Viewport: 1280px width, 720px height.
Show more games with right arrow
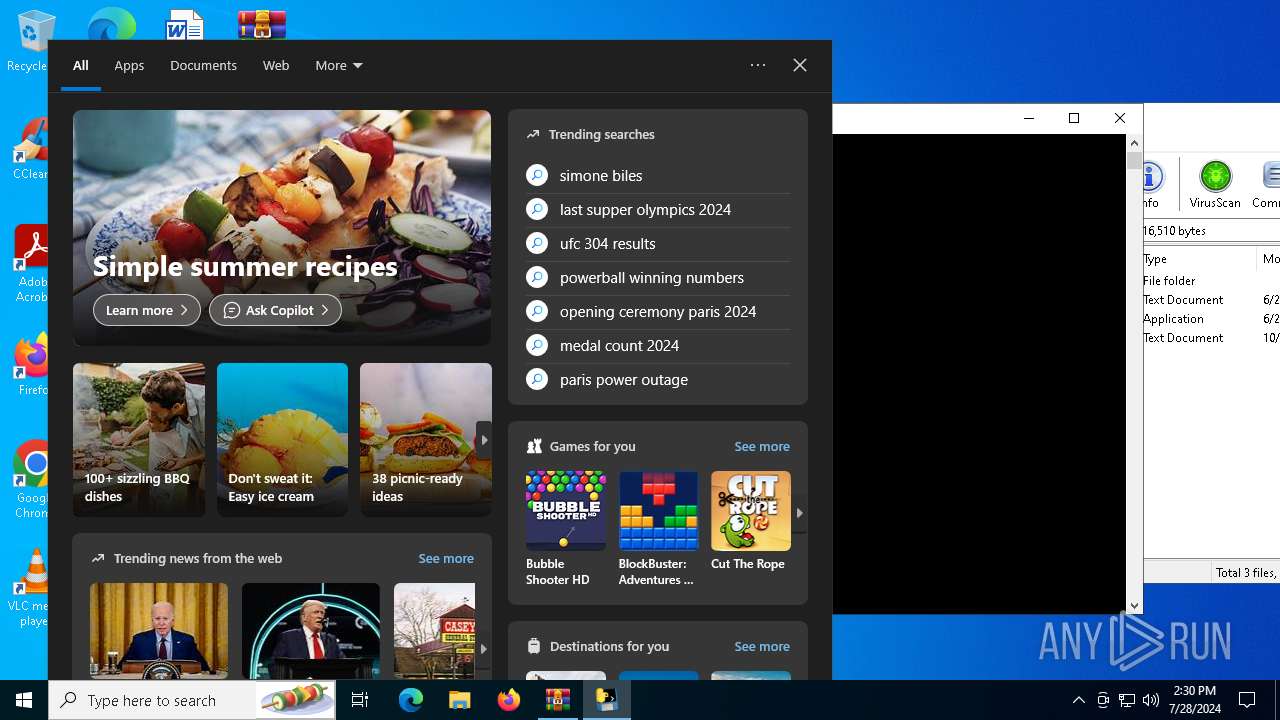point(799,513)
